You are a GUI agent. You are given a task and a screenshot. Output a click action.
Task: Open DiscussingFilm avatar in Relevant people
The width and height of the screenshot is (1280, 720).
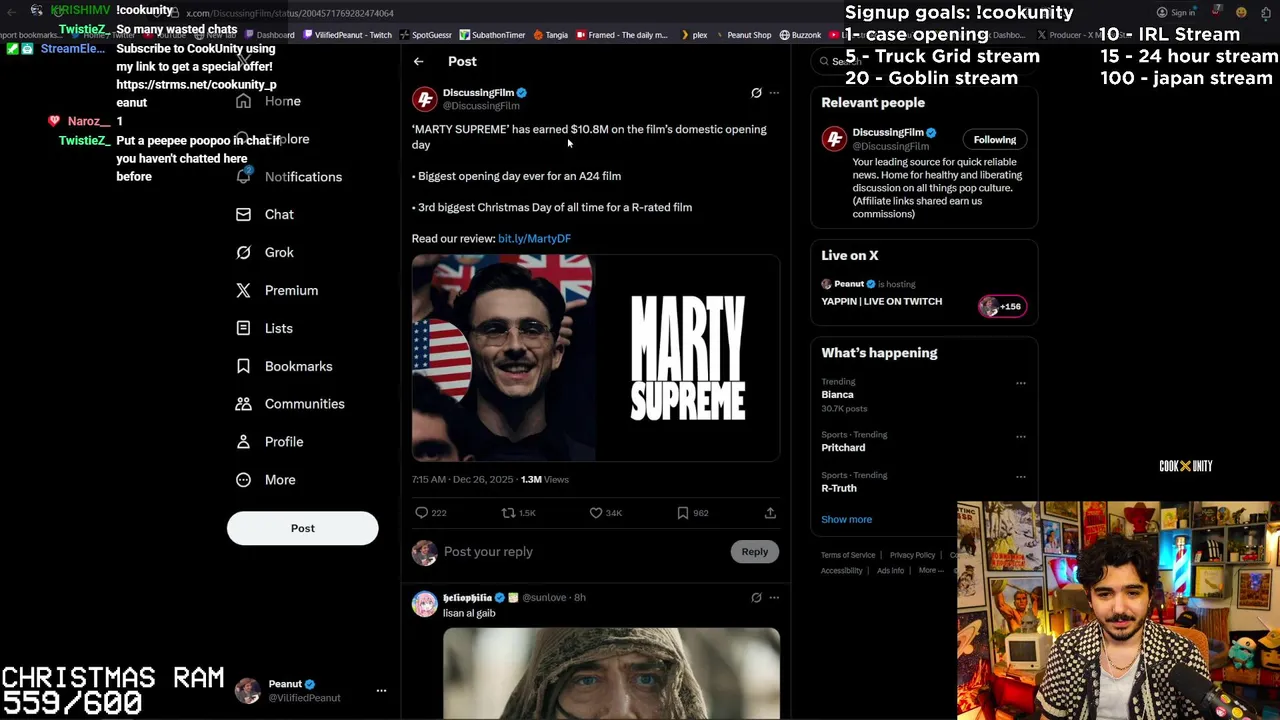pos(834,139)
